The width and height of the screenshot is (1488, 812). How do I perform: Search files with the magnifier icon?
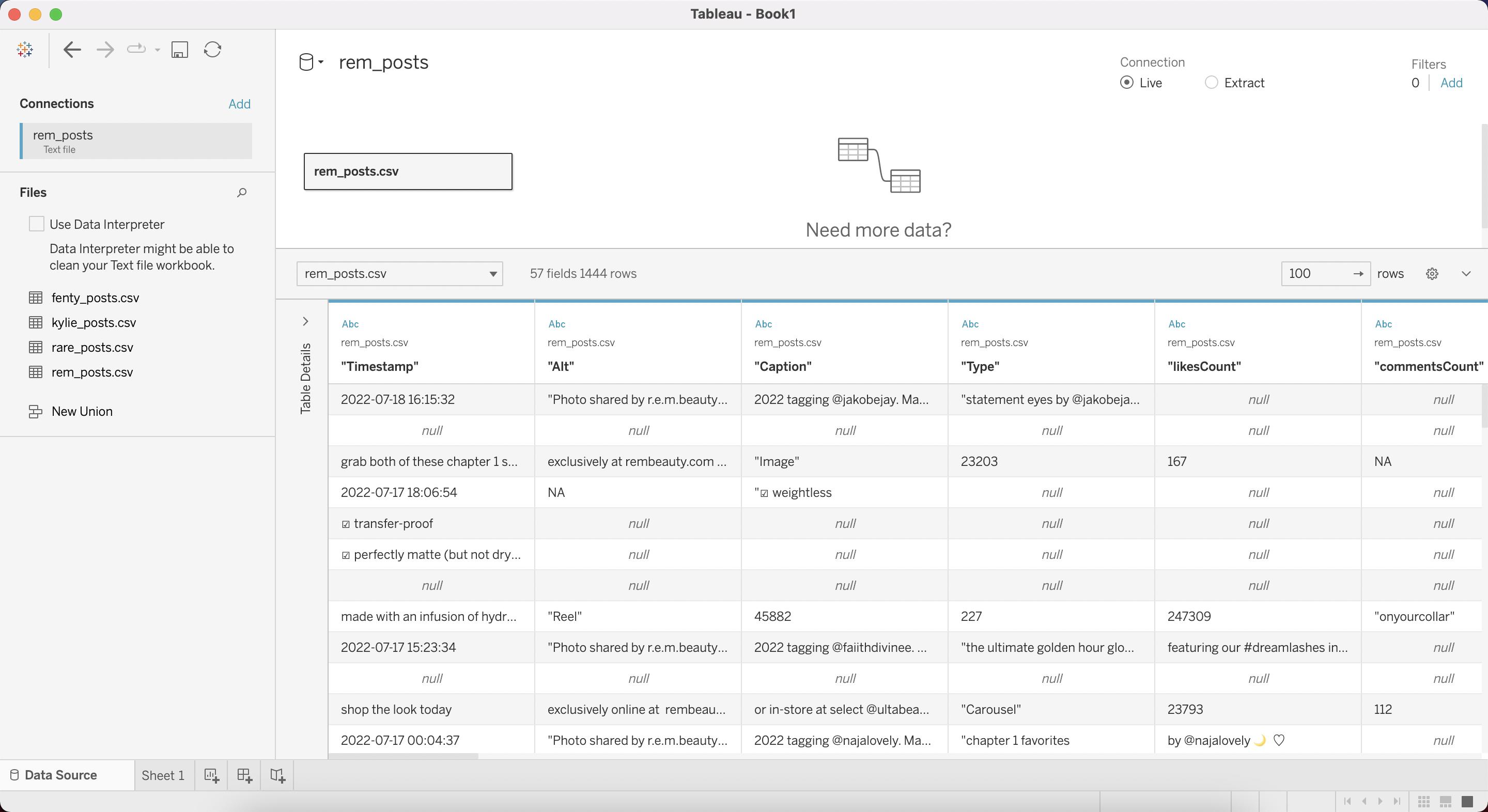point(242,192)
